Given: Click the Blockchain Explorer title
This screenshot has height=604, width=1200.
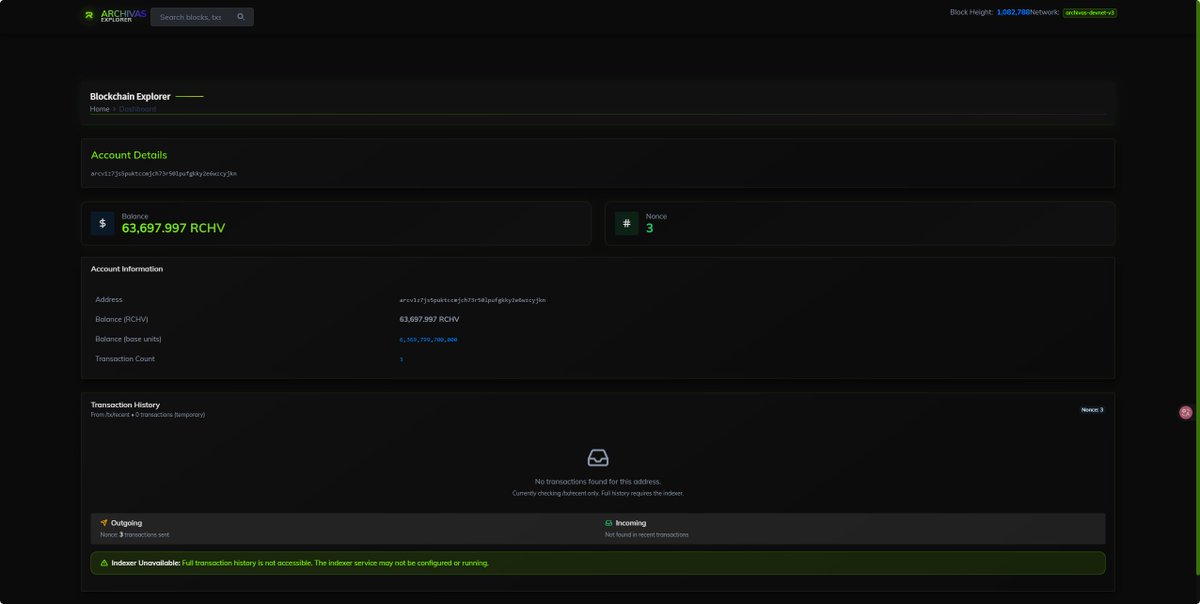Looking at the screenshot, I should point(130,97).
